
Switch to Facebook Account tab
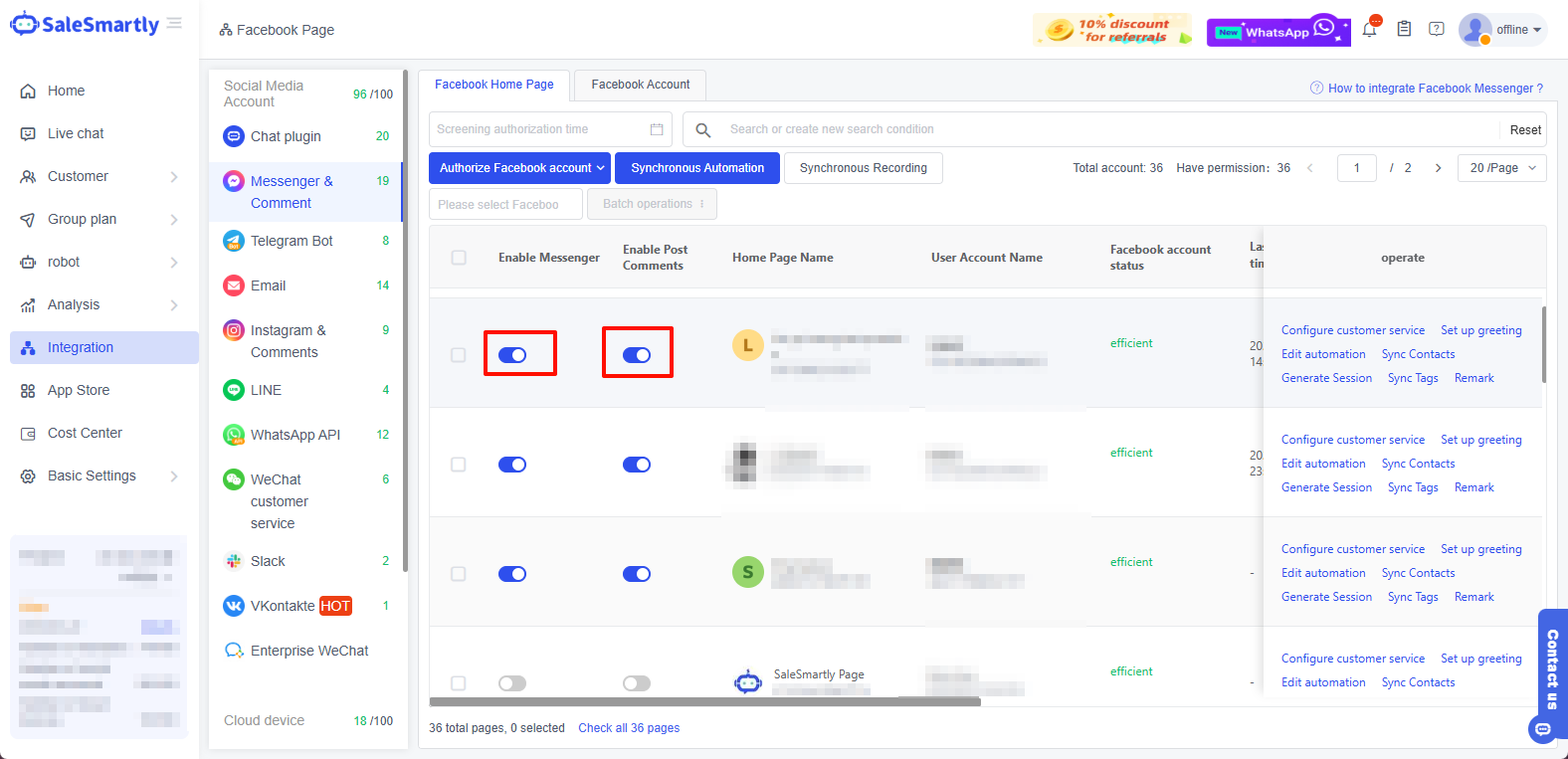point(641,85)
